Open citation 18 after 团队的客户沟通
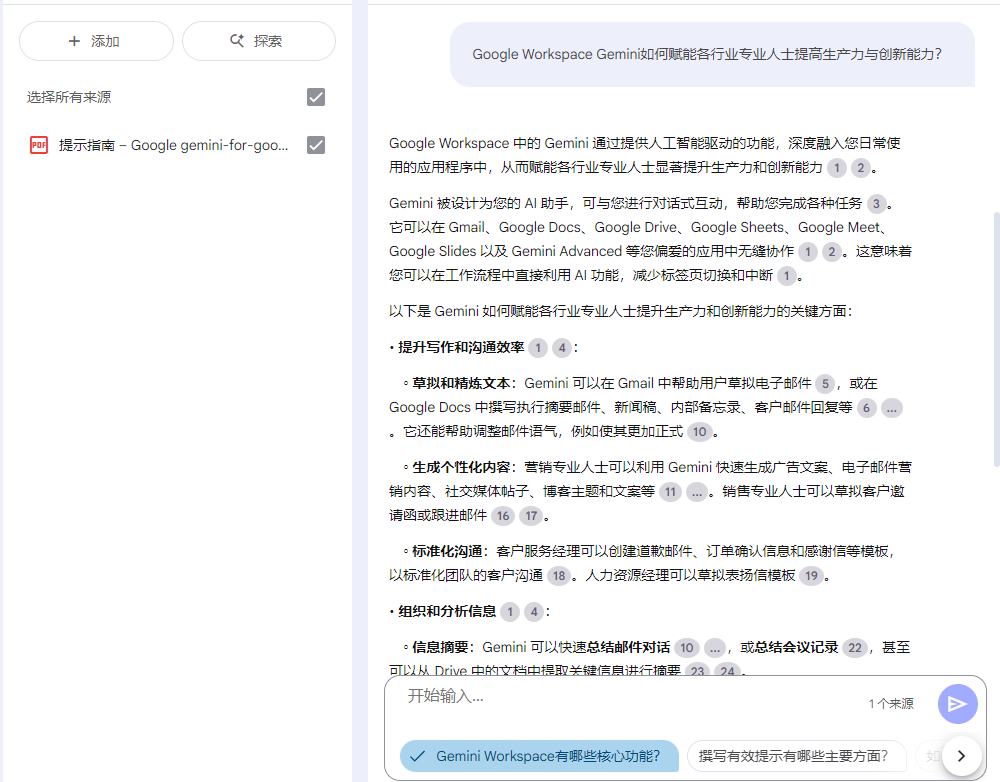The image size is (1000, 782). pyautogui.click(x=559, y=576)
